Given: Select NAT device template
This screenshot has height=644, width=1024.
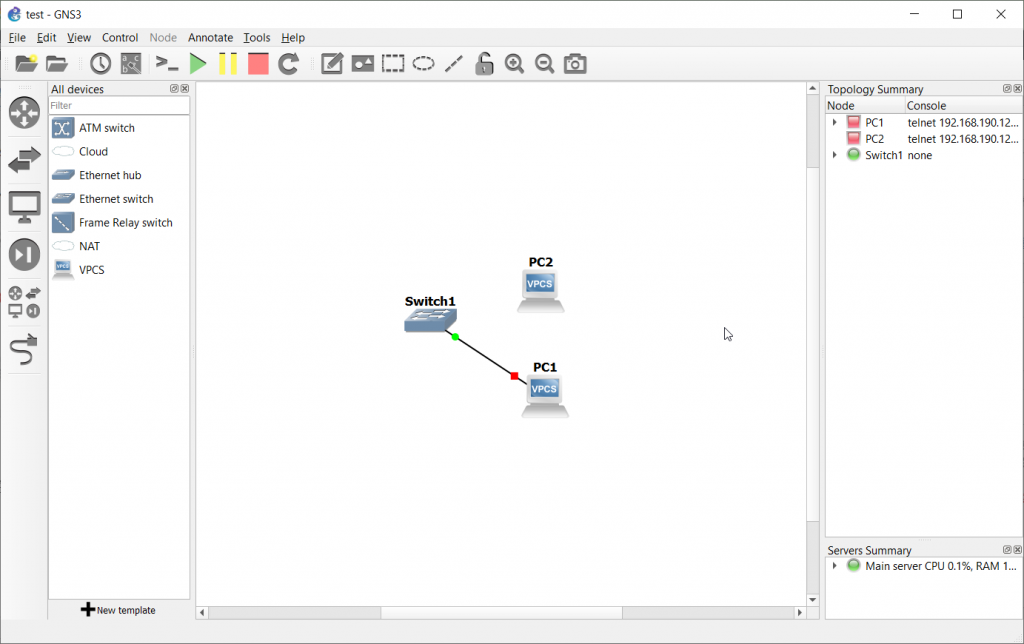Looking at the screenshot, I should pyautogui.click(x=119, y=246).
